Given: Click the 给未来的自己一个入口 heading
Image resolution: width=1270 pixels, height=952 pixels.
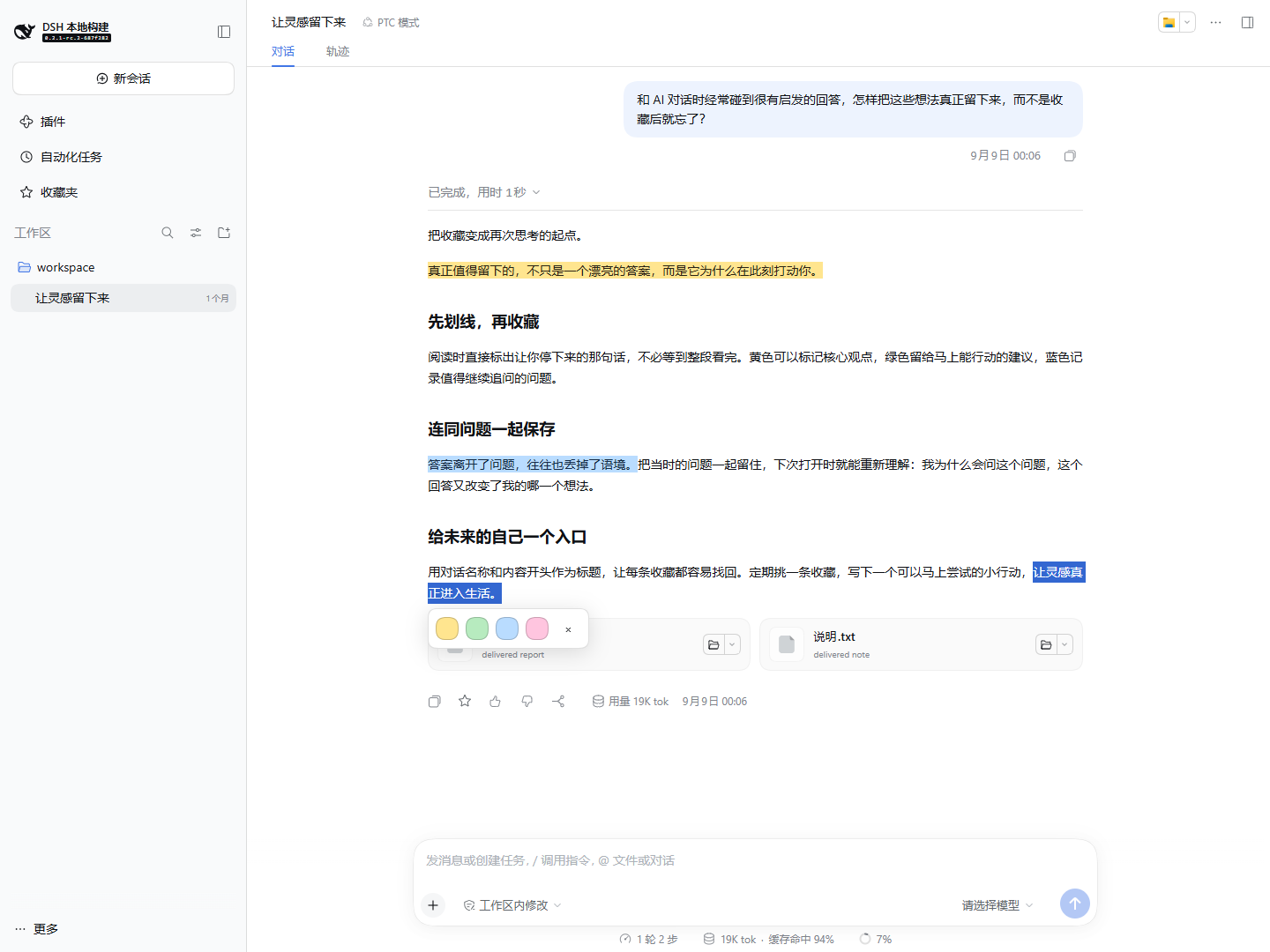Looking at the screenshot, I should click(507, 537).
